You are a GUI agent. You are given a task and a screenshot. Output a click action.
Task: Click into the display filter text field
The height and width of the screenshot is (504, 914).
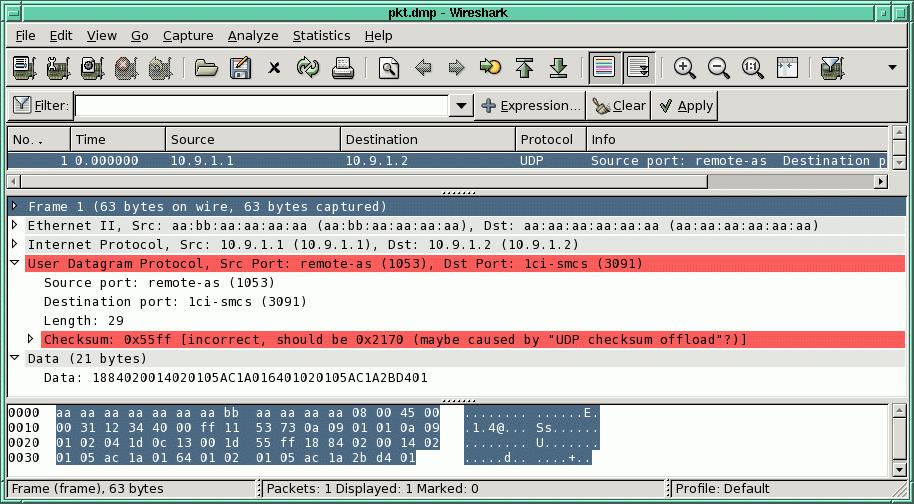click(261, 105)
